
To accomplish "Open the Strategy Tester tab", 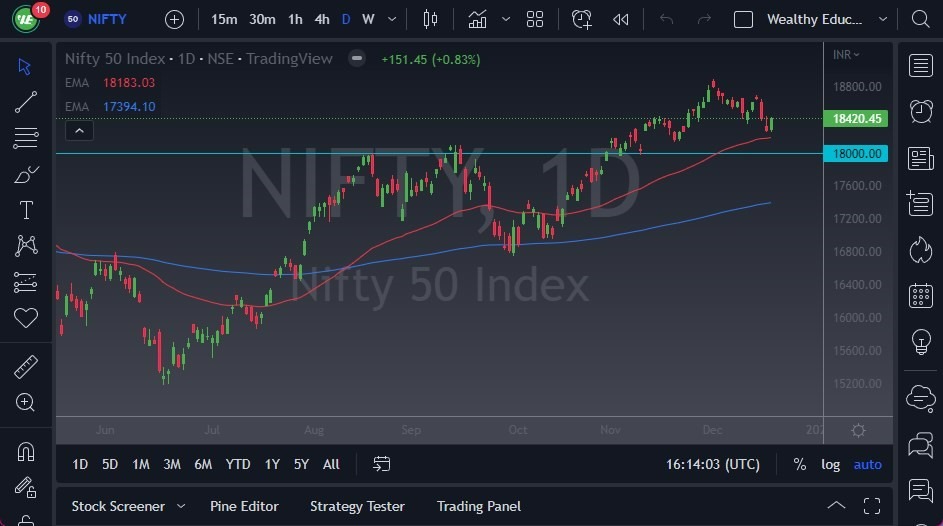I will [357, 506].
